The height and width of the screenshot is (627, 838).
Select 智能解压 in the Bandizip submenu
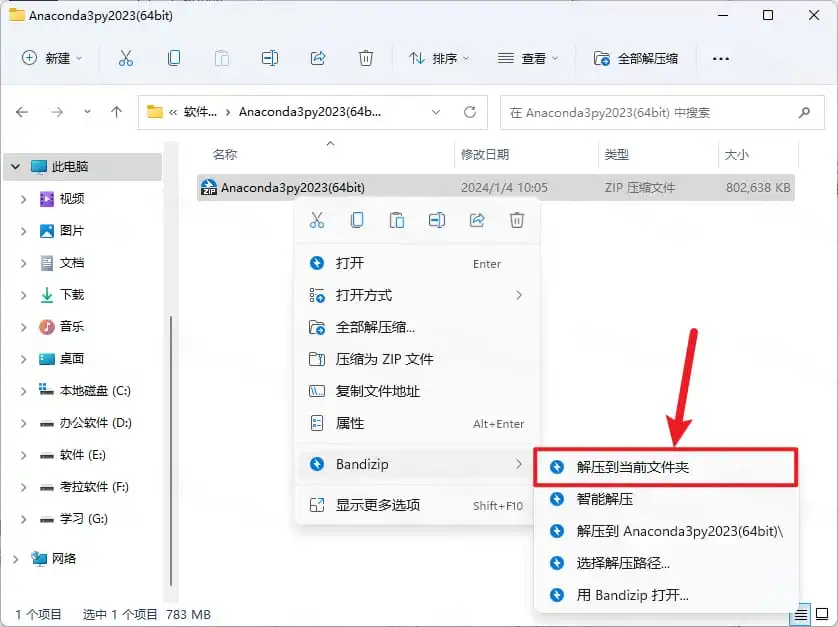(x=666, y=499)
